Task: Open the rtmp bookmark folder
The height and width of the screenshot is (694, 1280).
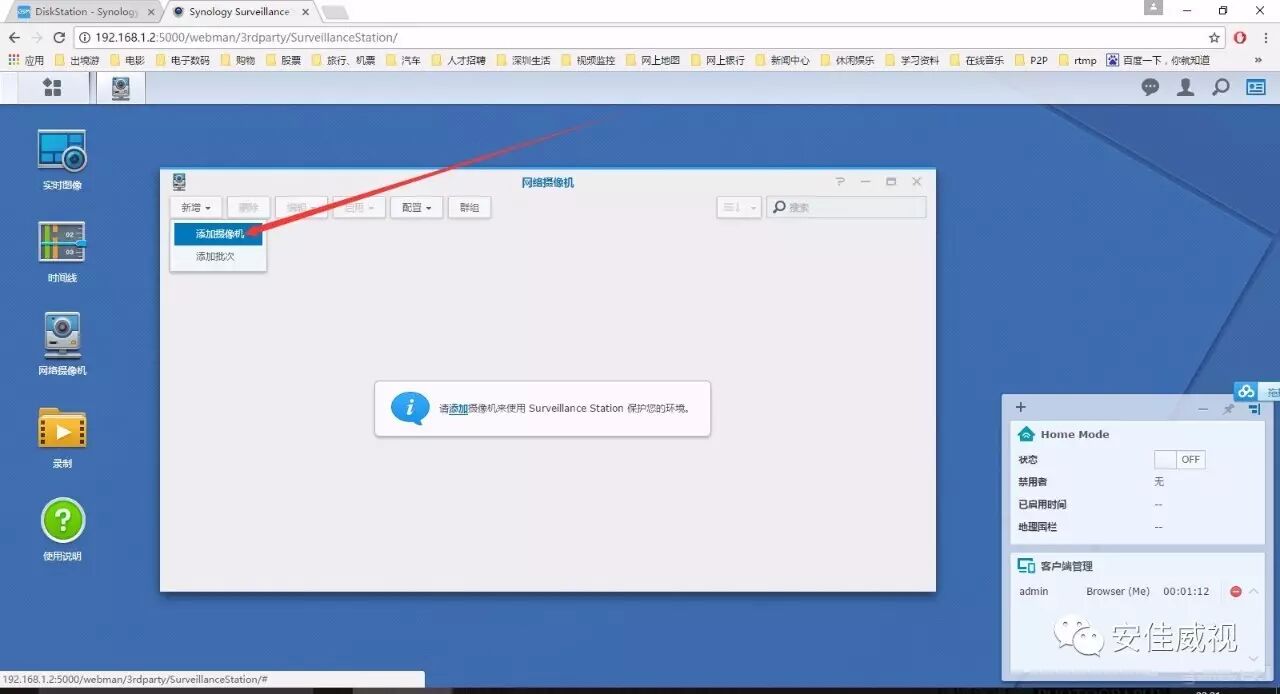Action: 1077,60
